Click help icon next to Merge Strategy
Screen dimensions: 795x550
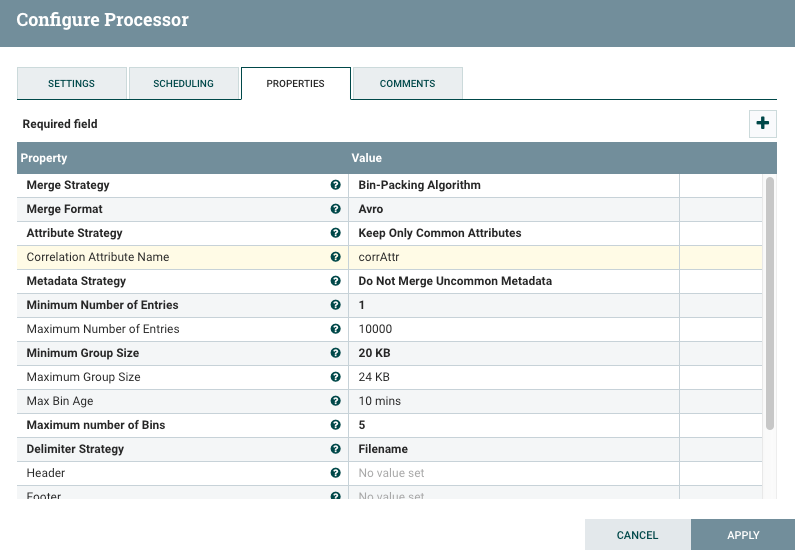[335, 185]
